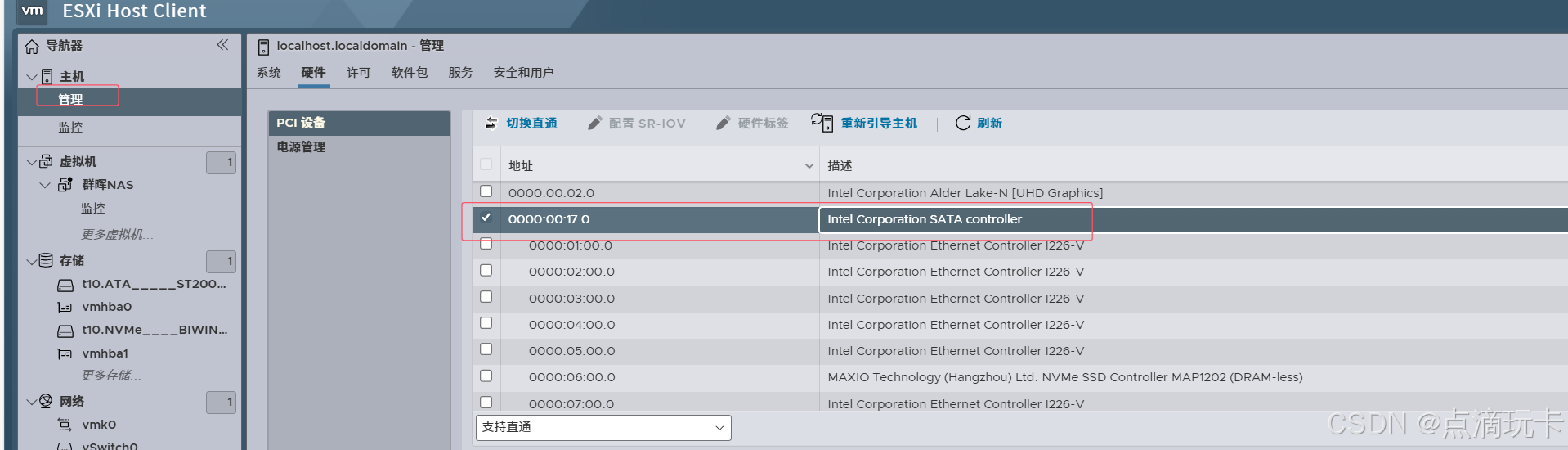The image size is (1568, 450).
Task: Switch to the 安全和用户 tab
Action: click(x=523, y=73)
